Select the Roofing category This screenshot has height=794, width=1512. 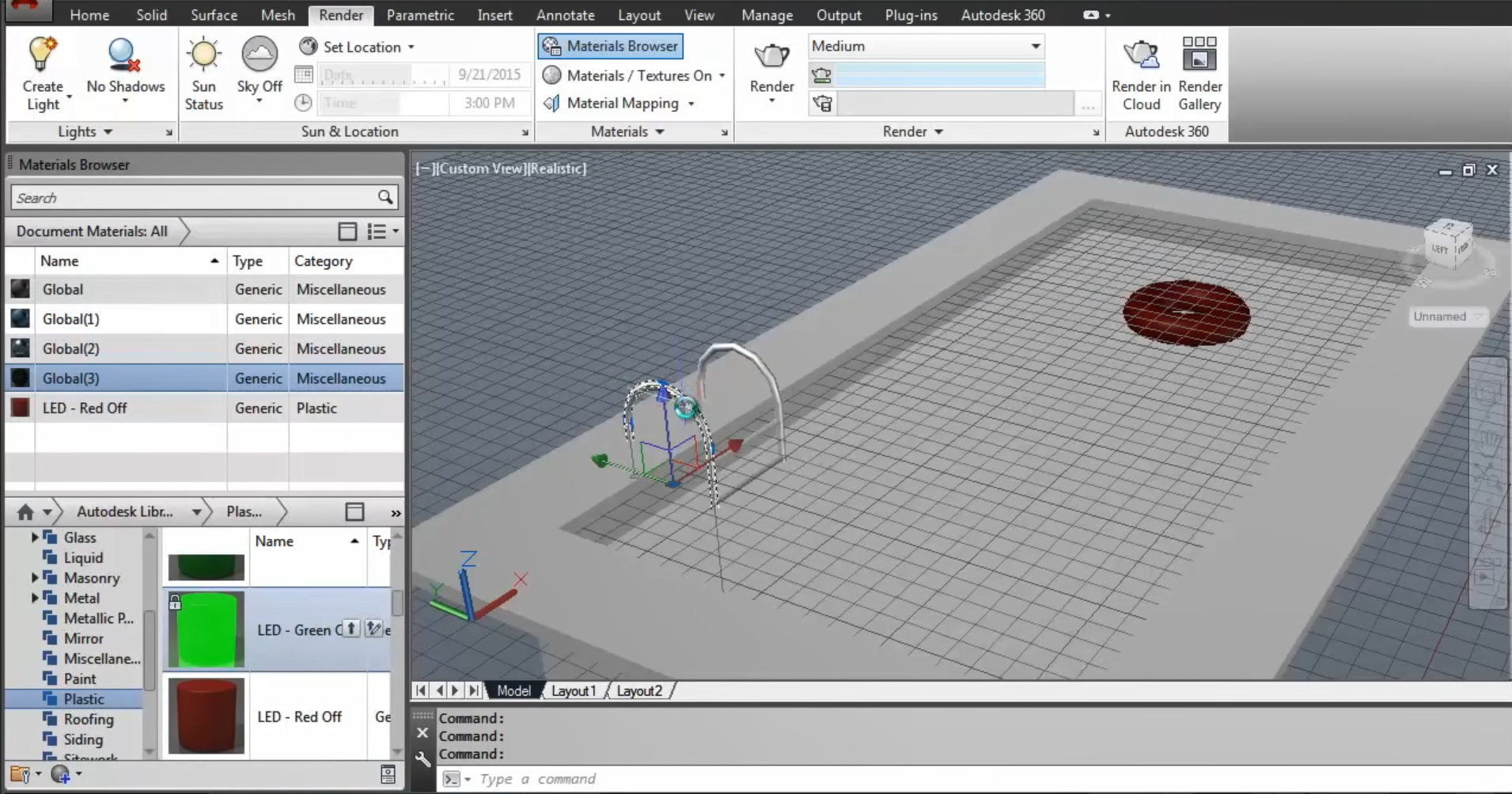(88, 719)
